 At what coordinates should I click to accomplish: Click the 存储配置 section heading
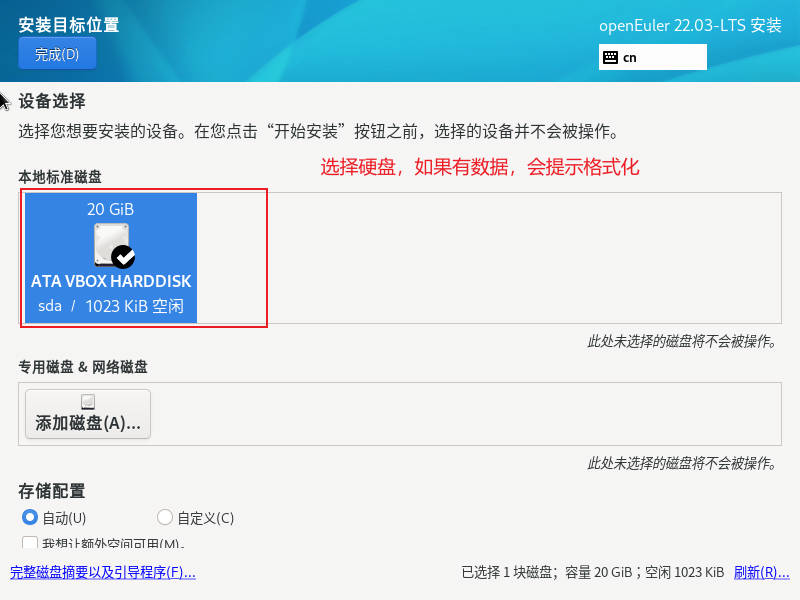click(x=52, y=491)
